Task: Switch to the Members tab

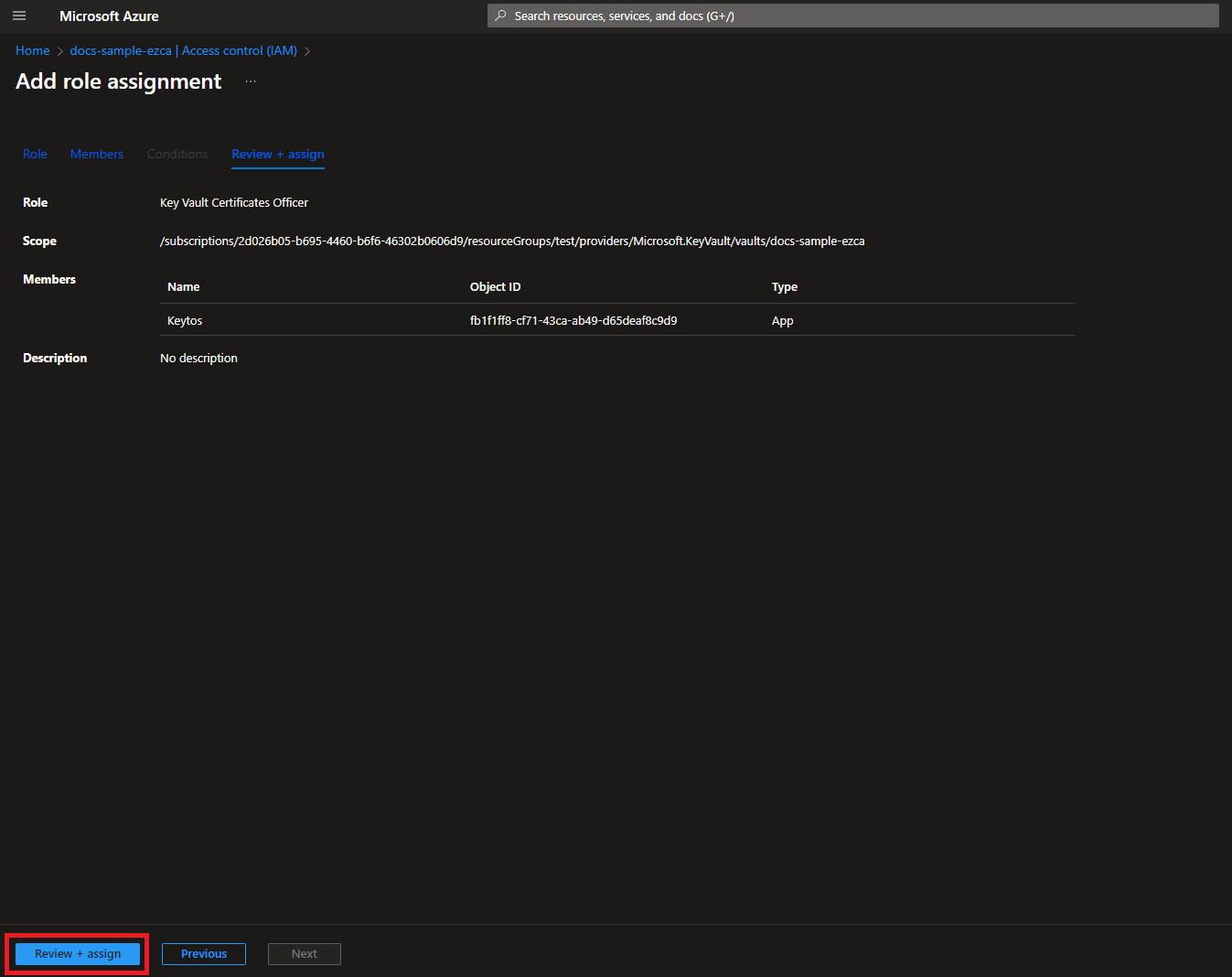Action: click(97, 154)
